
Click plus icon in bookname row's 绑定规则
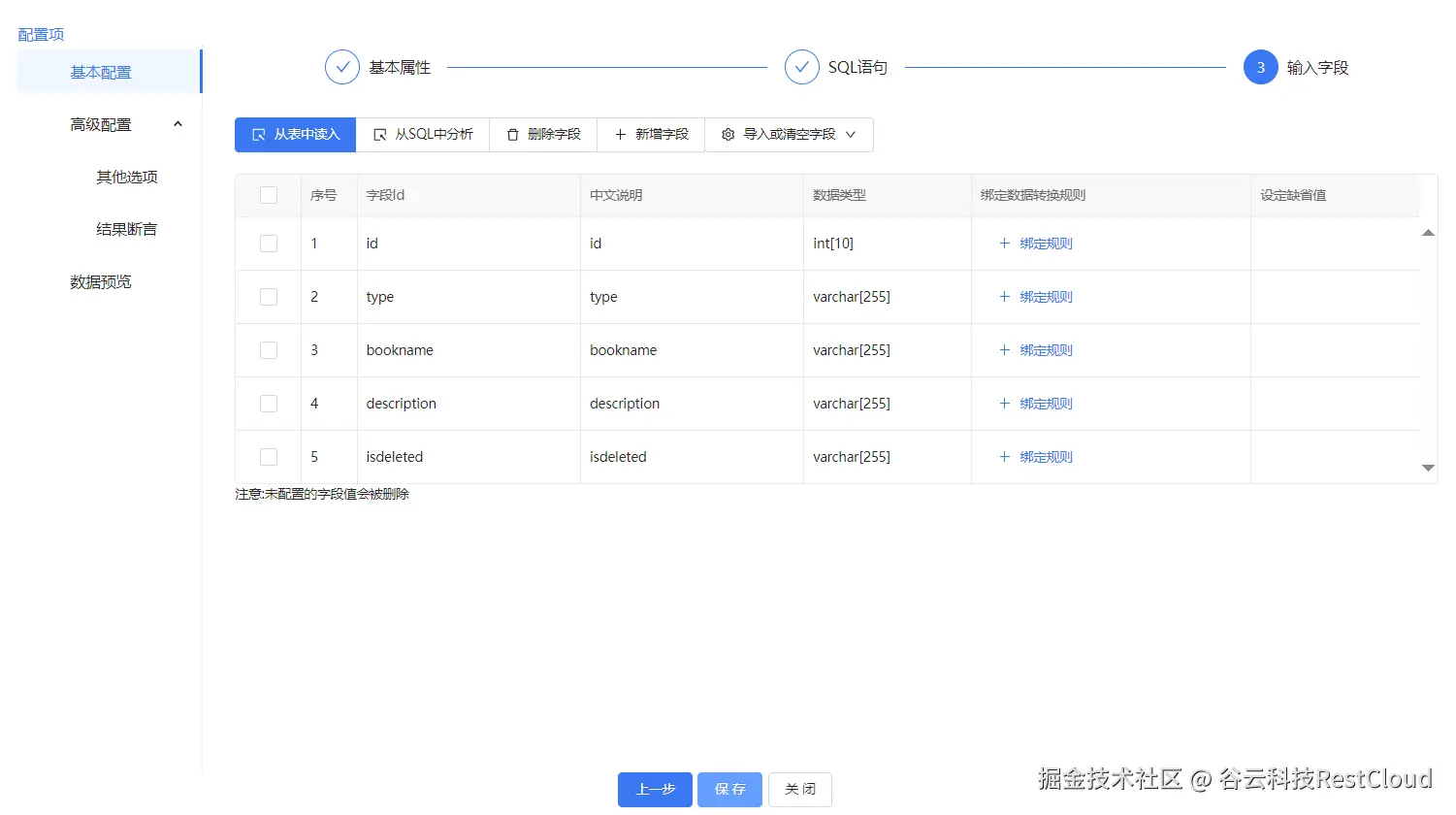[x=1005, y=350]
